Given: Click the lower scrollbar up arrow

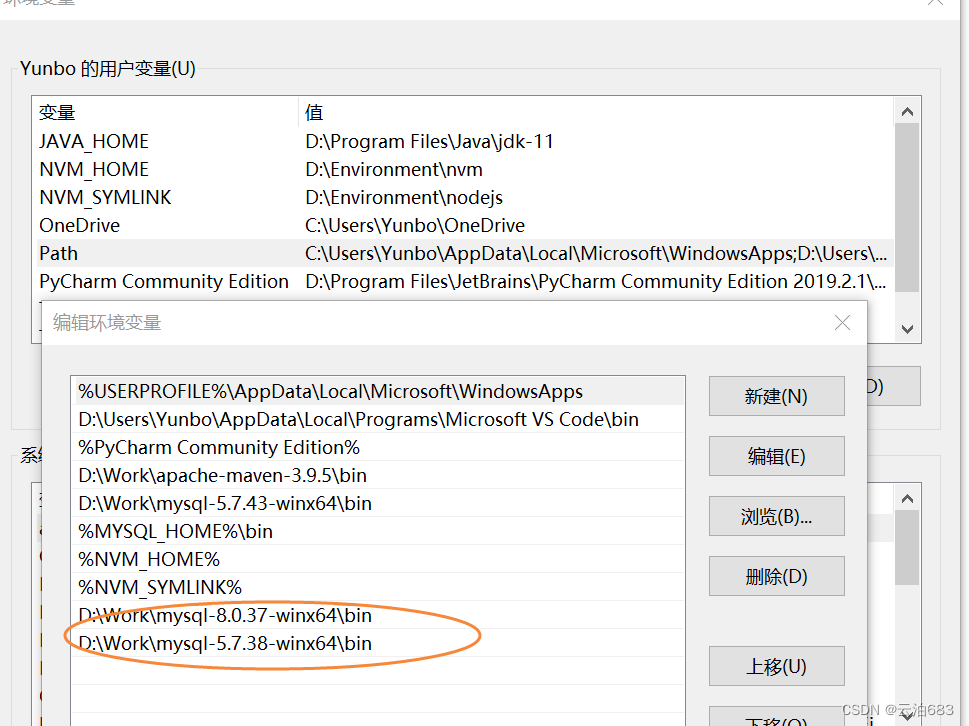Looking at the screenshot, I should click(x=906, y=497).
